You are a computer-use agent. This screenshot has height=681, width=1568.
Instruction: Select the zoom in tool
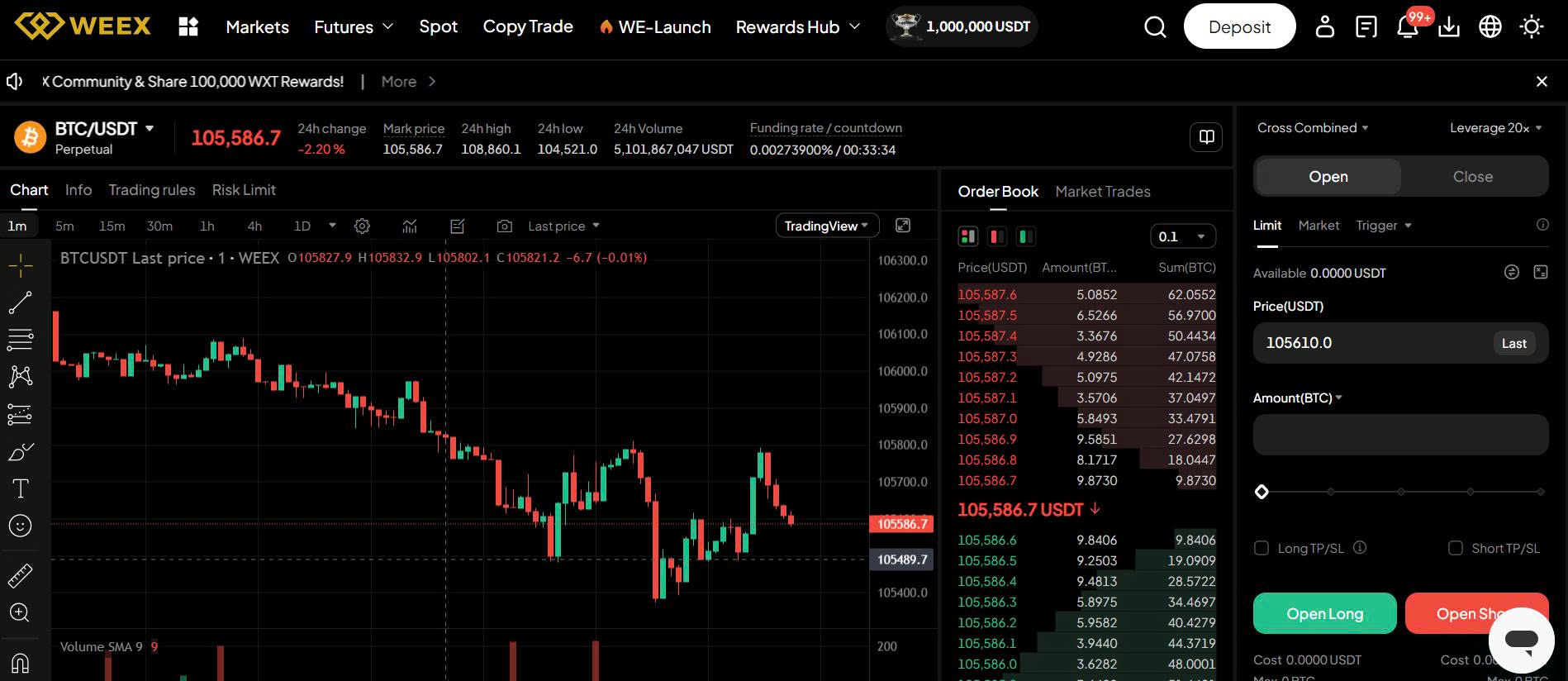pos(21,612)
